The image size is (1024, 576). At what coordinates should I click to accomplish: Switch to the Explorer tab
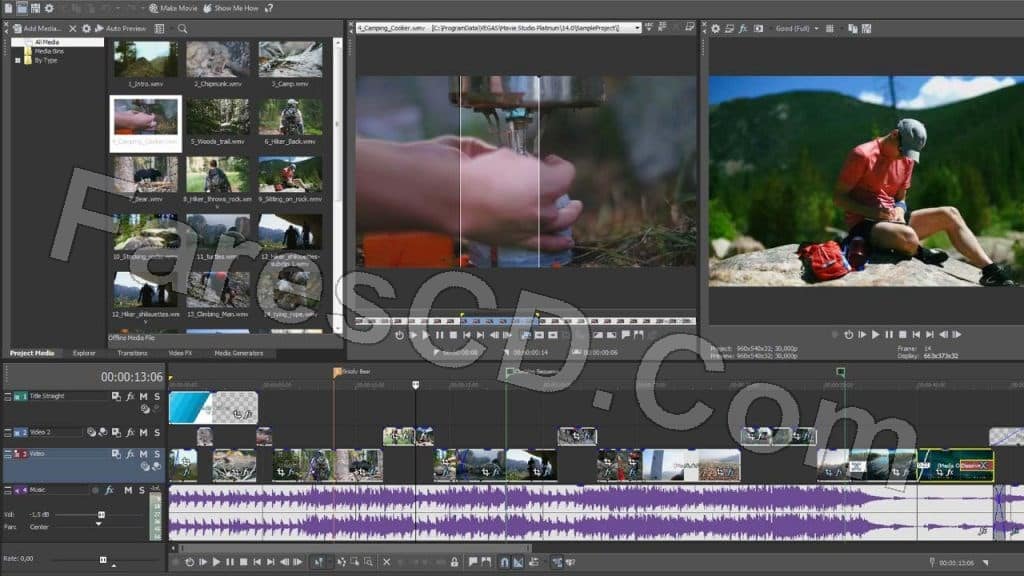(84, 353)
